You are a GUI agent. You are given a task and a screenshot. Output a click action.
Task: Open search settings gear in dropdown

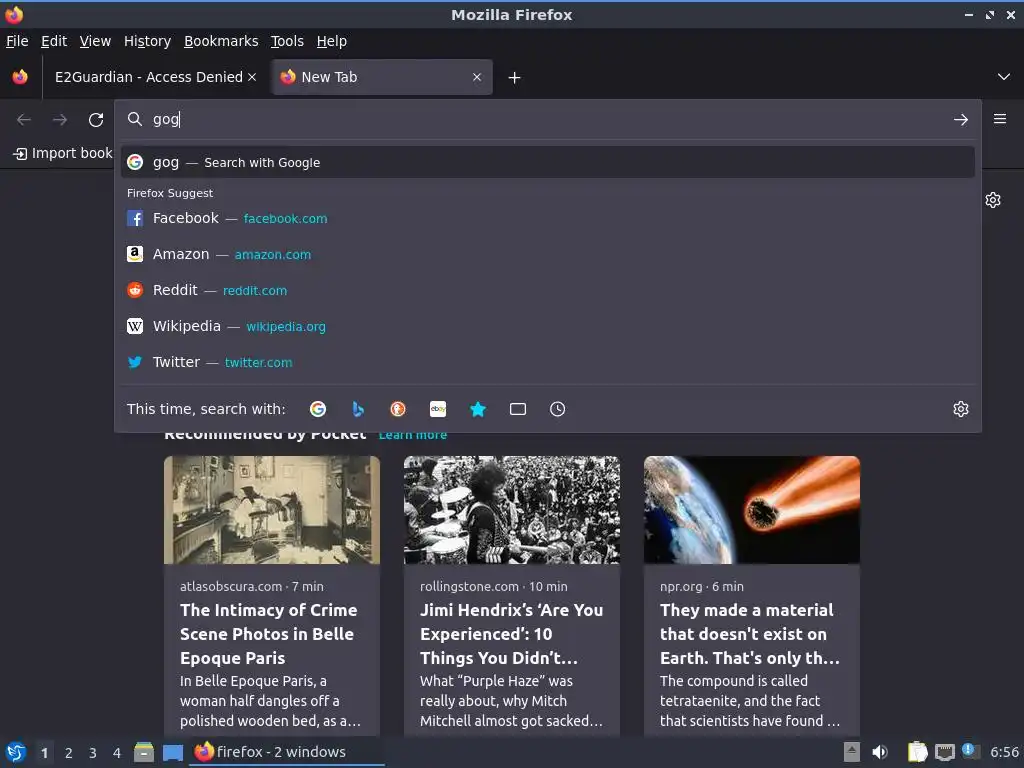point(961,409)
